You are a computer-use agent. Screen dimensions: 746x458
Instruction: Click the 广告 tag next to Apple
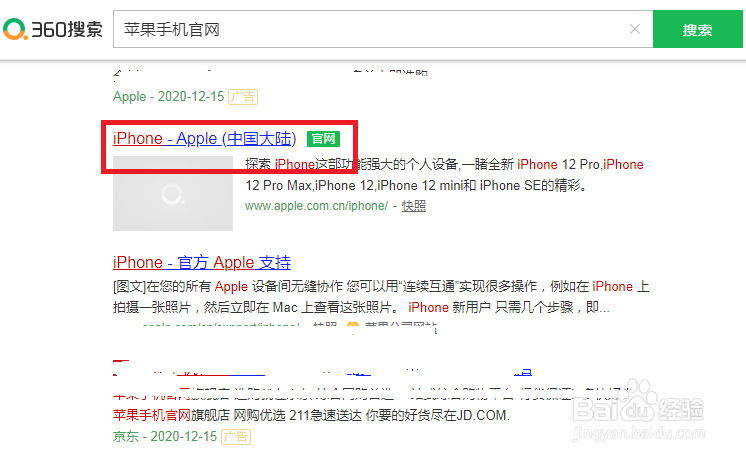243,97
